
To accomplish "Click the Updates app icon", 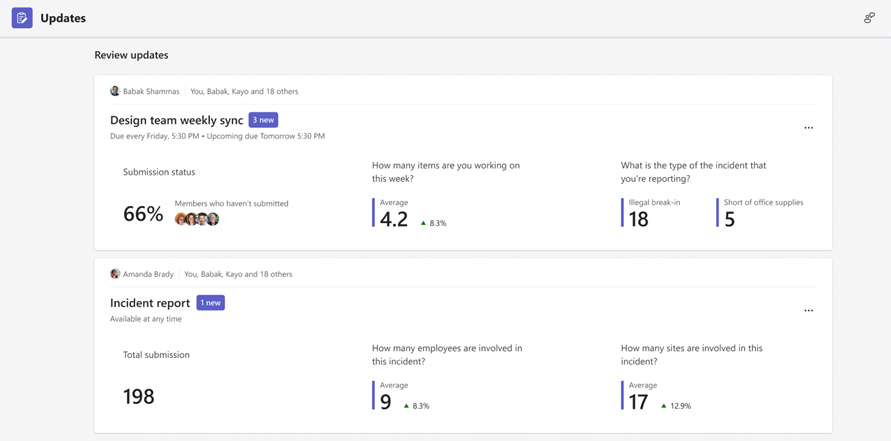I will [x=22, y=18].
